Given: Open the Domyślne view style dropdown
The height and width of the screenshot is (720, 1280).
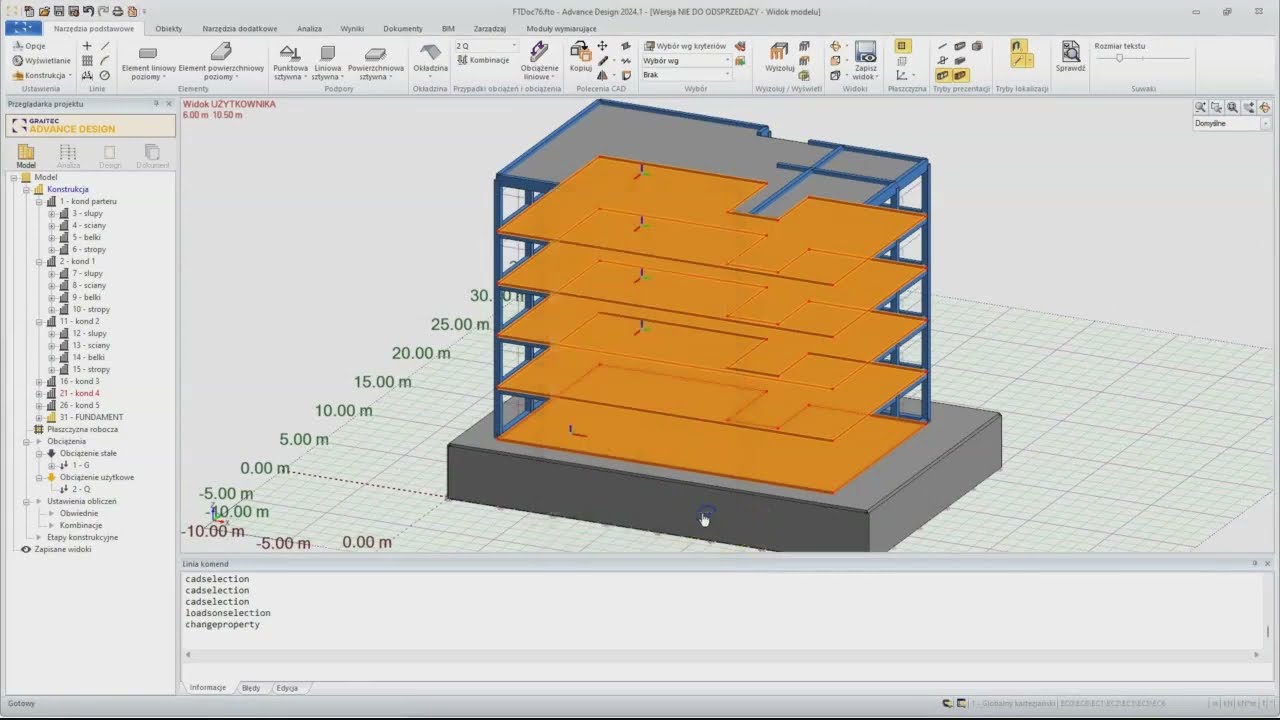Looking at the screenshot, I should tap(1231, 124).
